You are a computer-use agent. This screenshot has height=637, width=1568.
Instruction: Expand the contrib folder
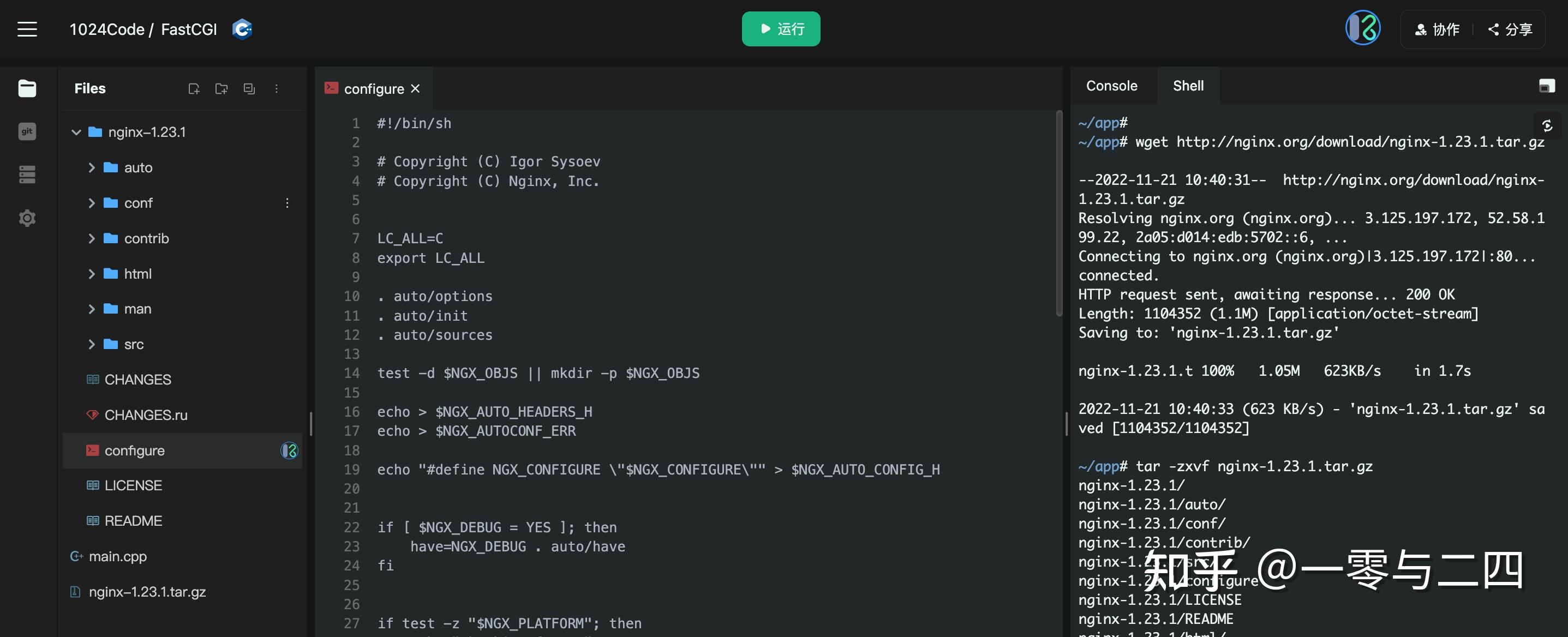pyautogui.click(x=91, y=238)
